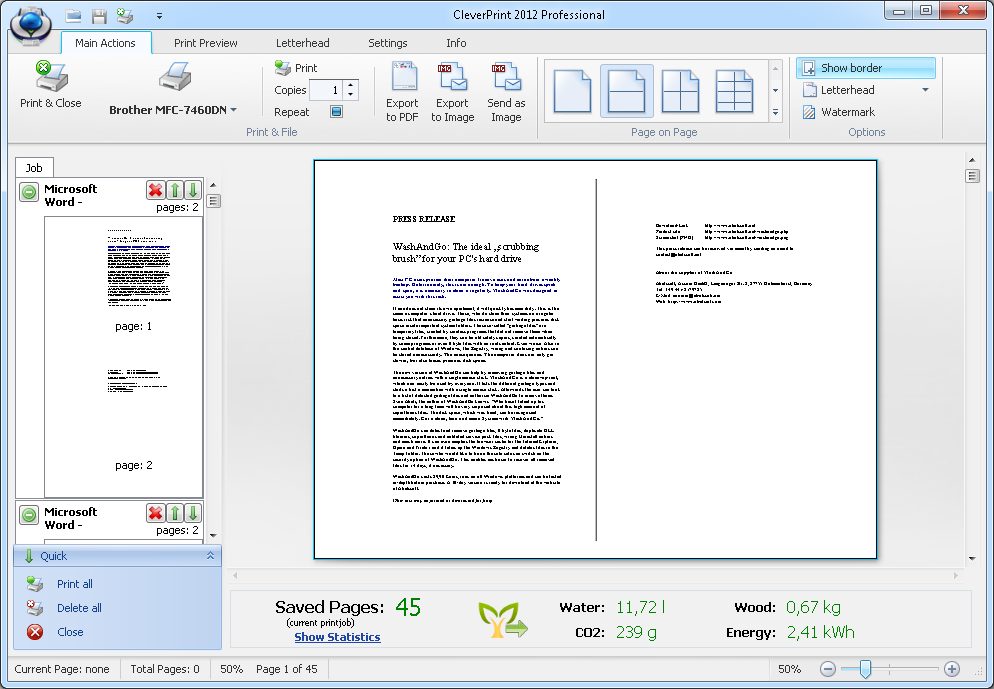This screenshot has width=994, height=689.
Task: Select the Job tab in side panel
Action: pyautogui.click(x=34, y=167)
